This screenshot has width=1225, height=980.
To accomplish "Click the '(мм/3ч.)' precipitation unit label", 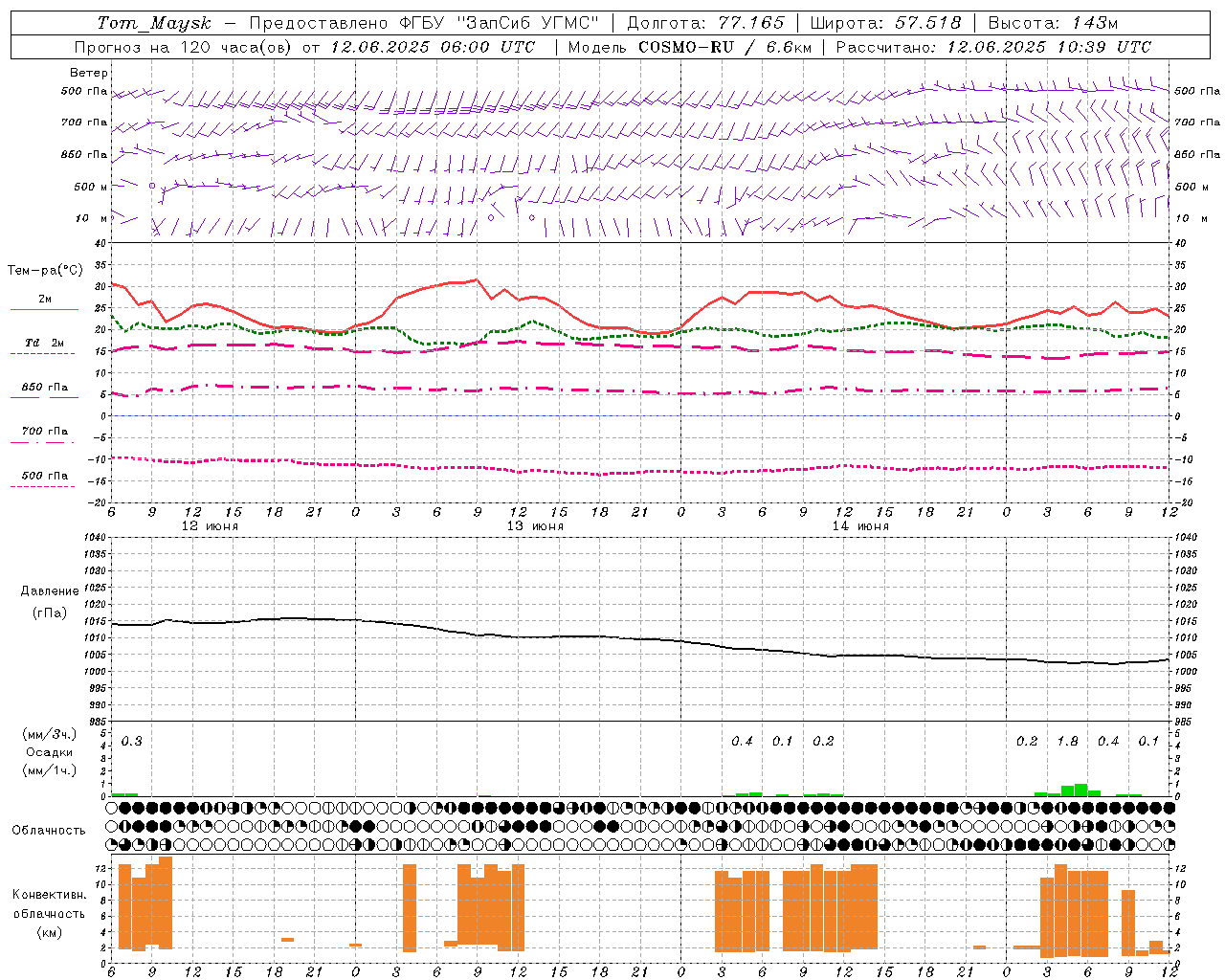I will tap(50, 734).
